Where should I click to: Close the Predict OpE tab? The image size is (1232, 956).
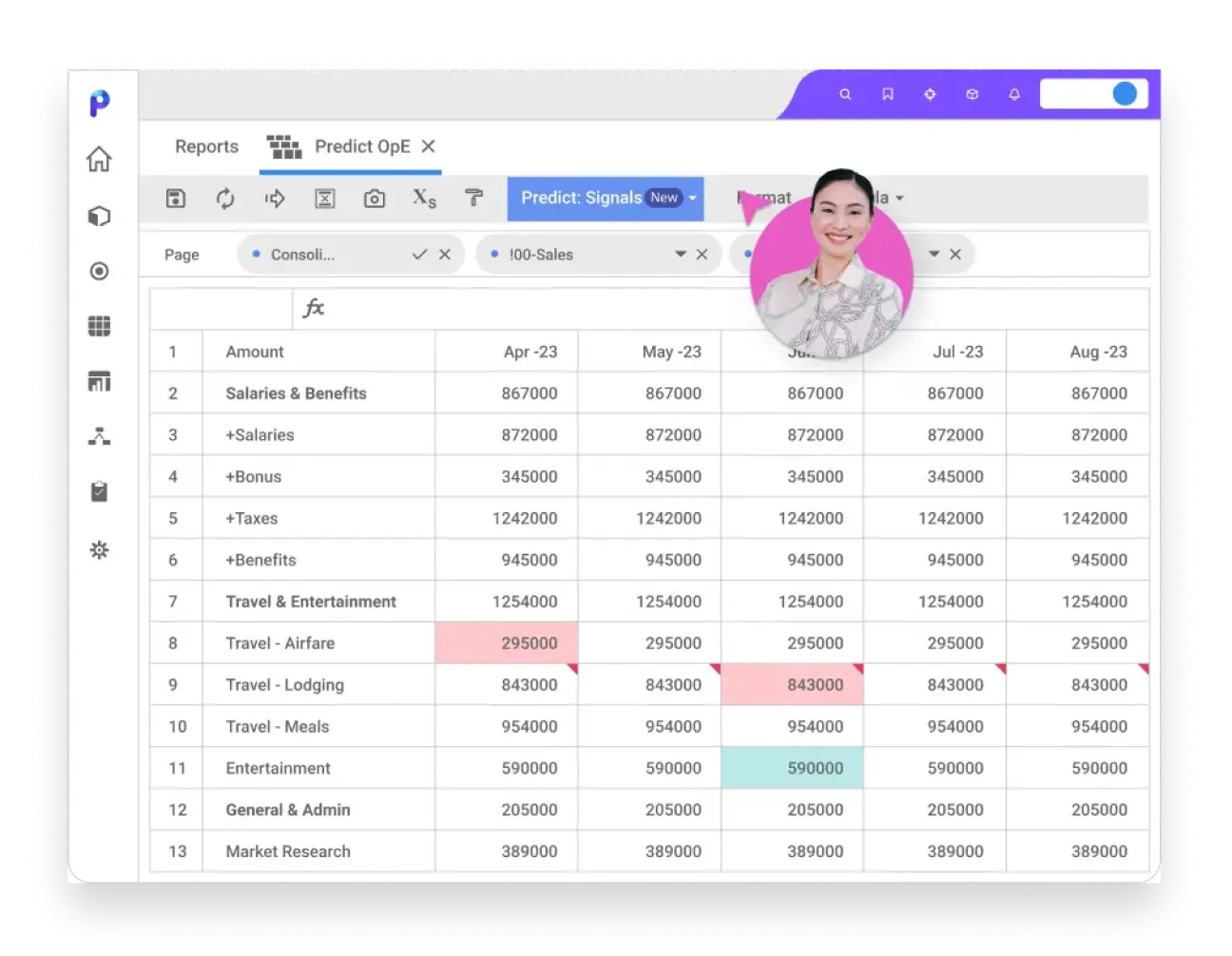coord(429,146)
